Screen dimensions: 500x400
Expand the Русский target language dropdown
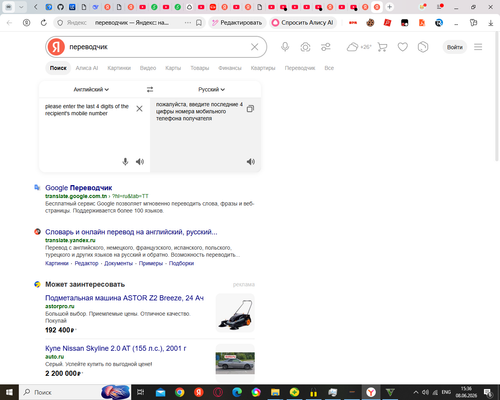[211, 89]
